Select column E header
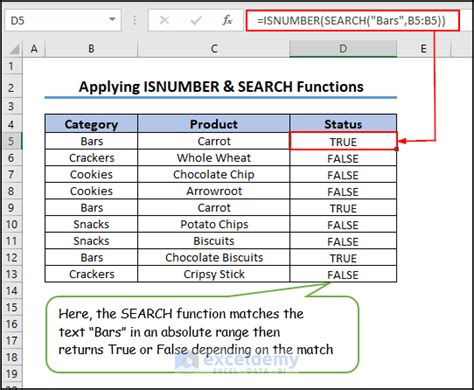This screenshot has height=390, width=474. (x=423, y=49)
